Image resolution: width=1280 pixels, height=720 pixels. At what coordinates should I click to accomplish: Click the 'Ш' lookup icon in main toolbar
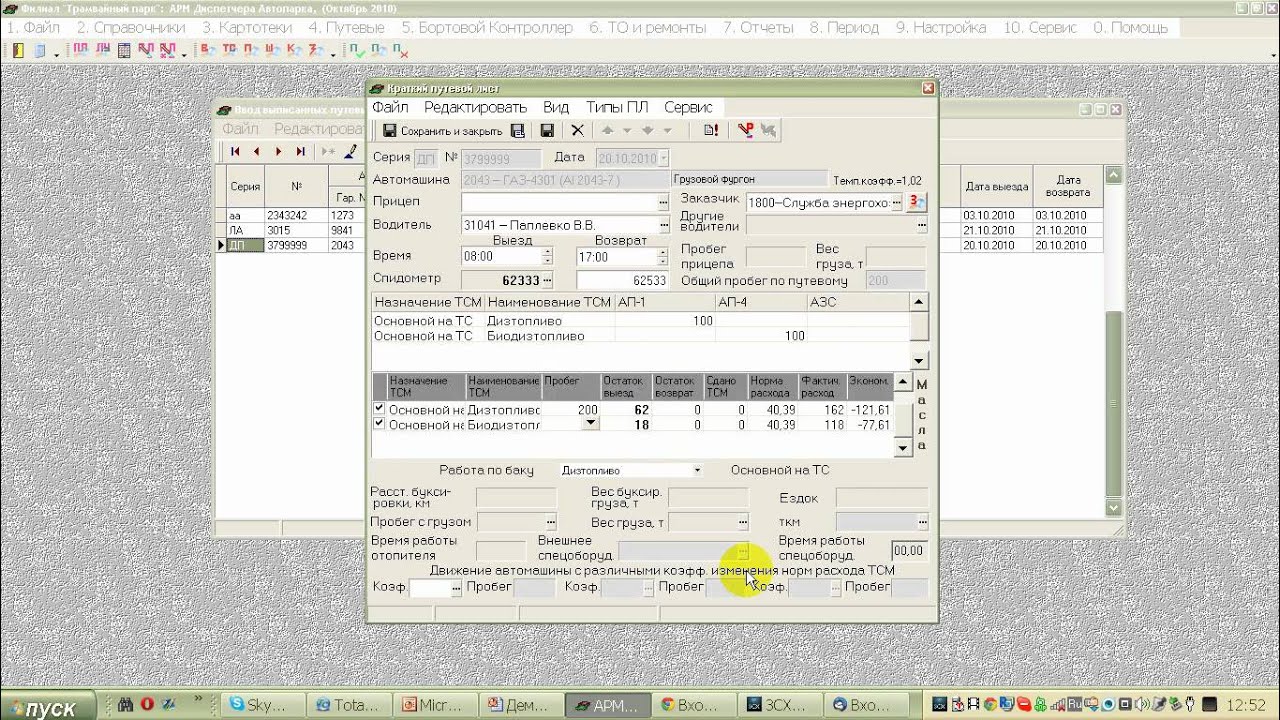[272, 50]
